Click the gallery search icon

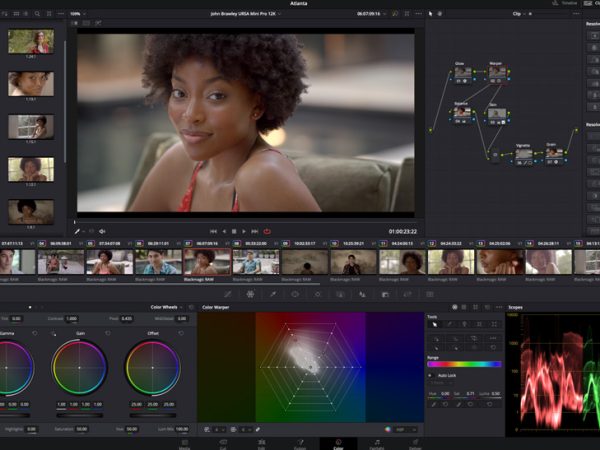click(37, 14)
